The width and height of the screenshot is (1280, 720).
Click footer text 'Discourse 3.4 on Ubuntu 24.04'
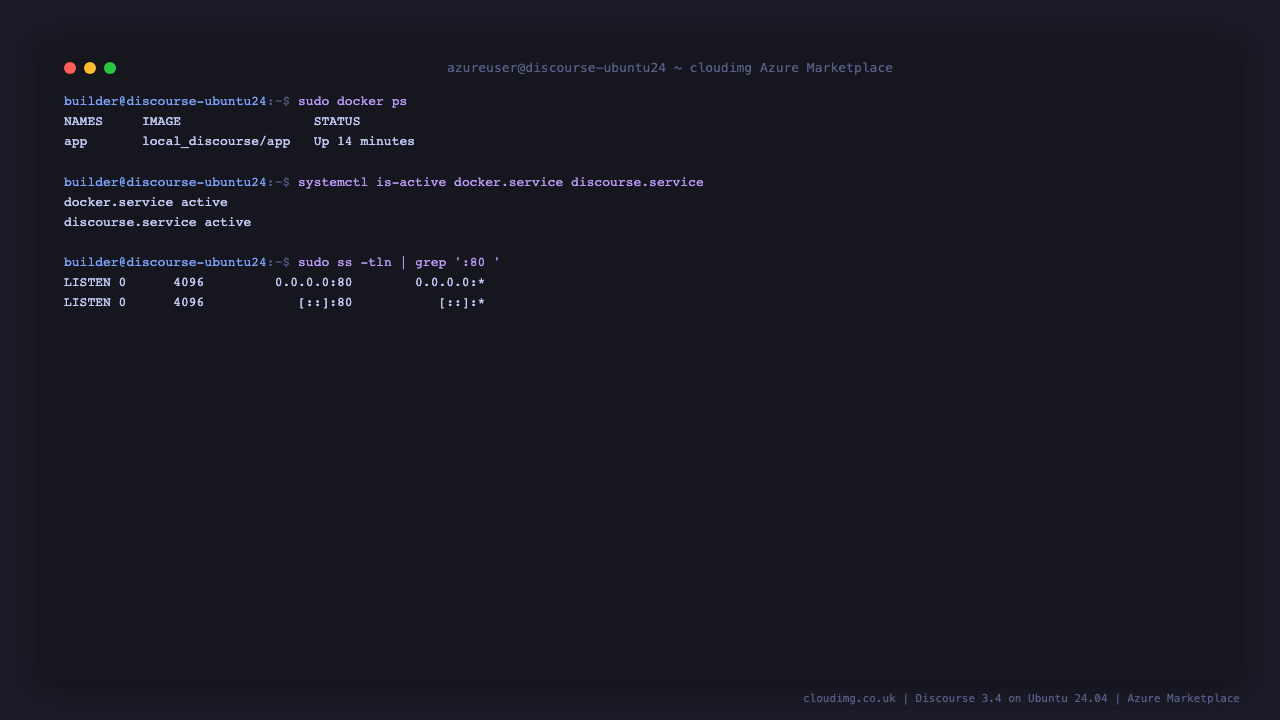tap(1011, 698)
